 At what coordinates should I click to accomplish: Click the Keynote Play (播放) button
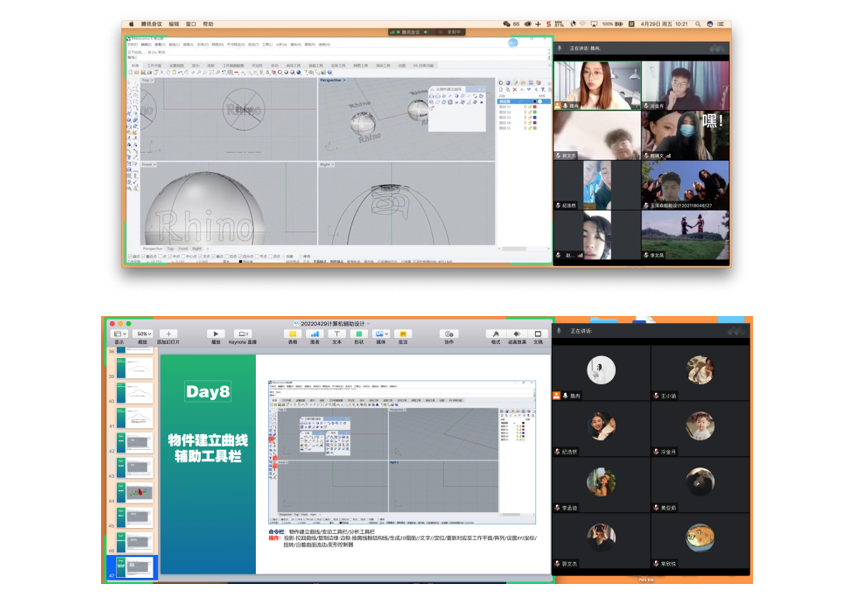point(215,334)
